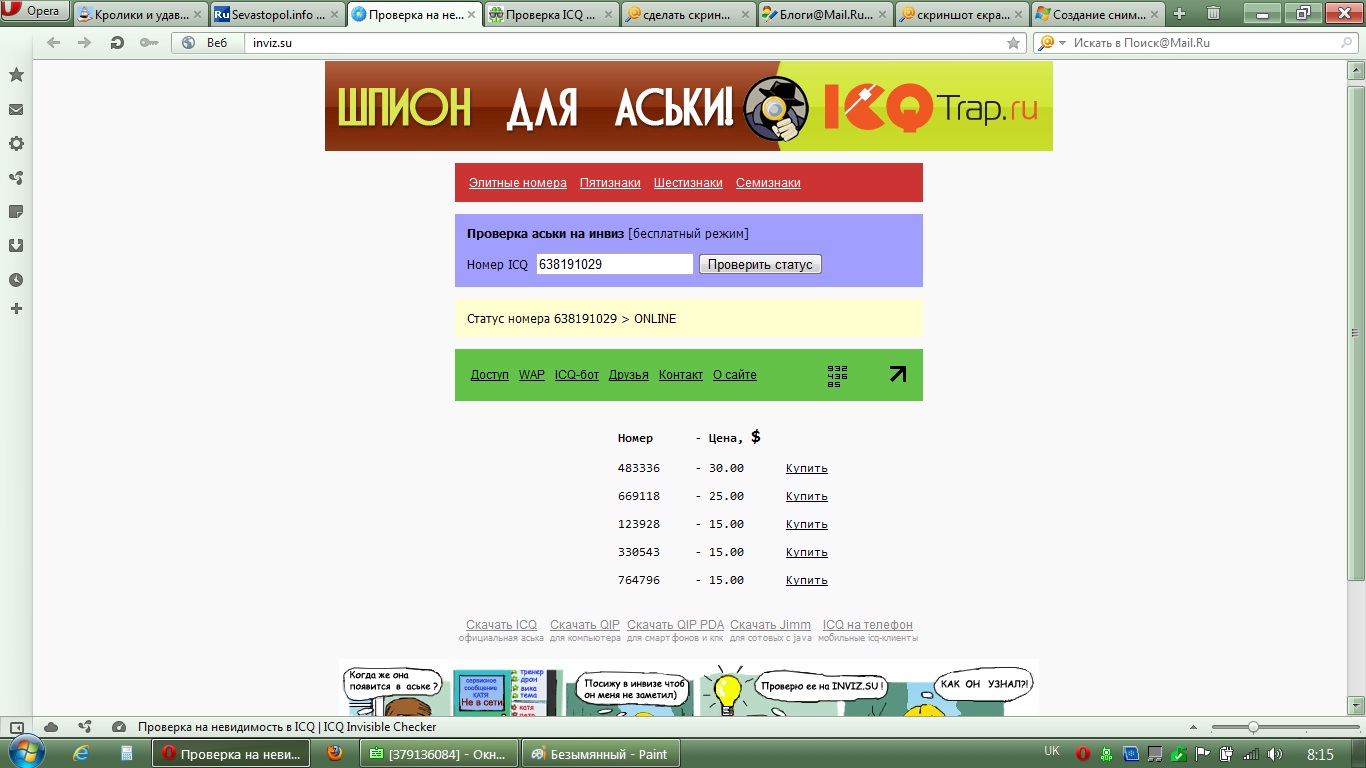The height and width of the screenshot is (768, 1366).
Task: Reload the page with the refresh icon
Action: [x=117, y=43]
